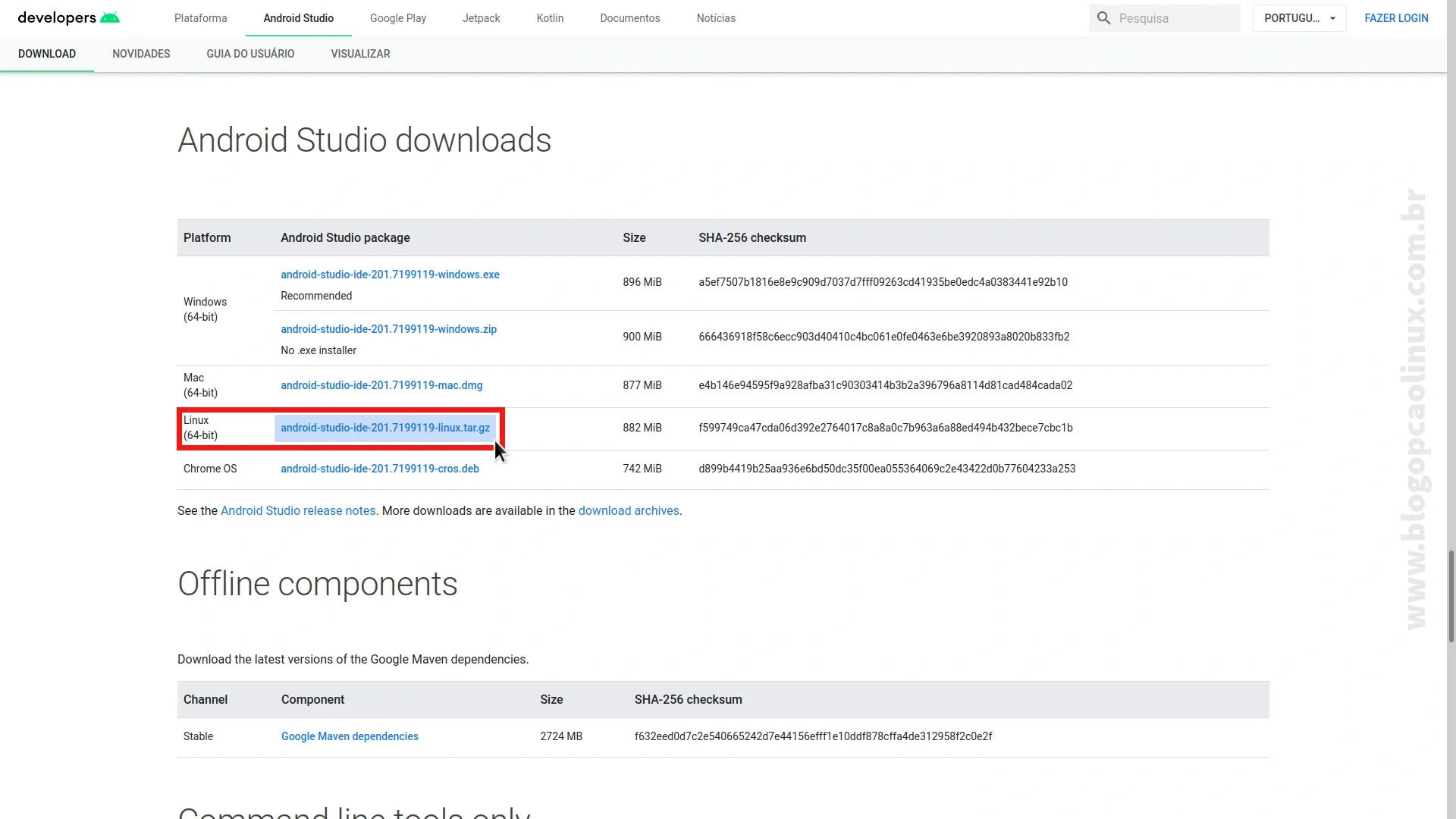Click the Kotlin navigation icon
This screenshot has height=819, width=1456.
550,18
